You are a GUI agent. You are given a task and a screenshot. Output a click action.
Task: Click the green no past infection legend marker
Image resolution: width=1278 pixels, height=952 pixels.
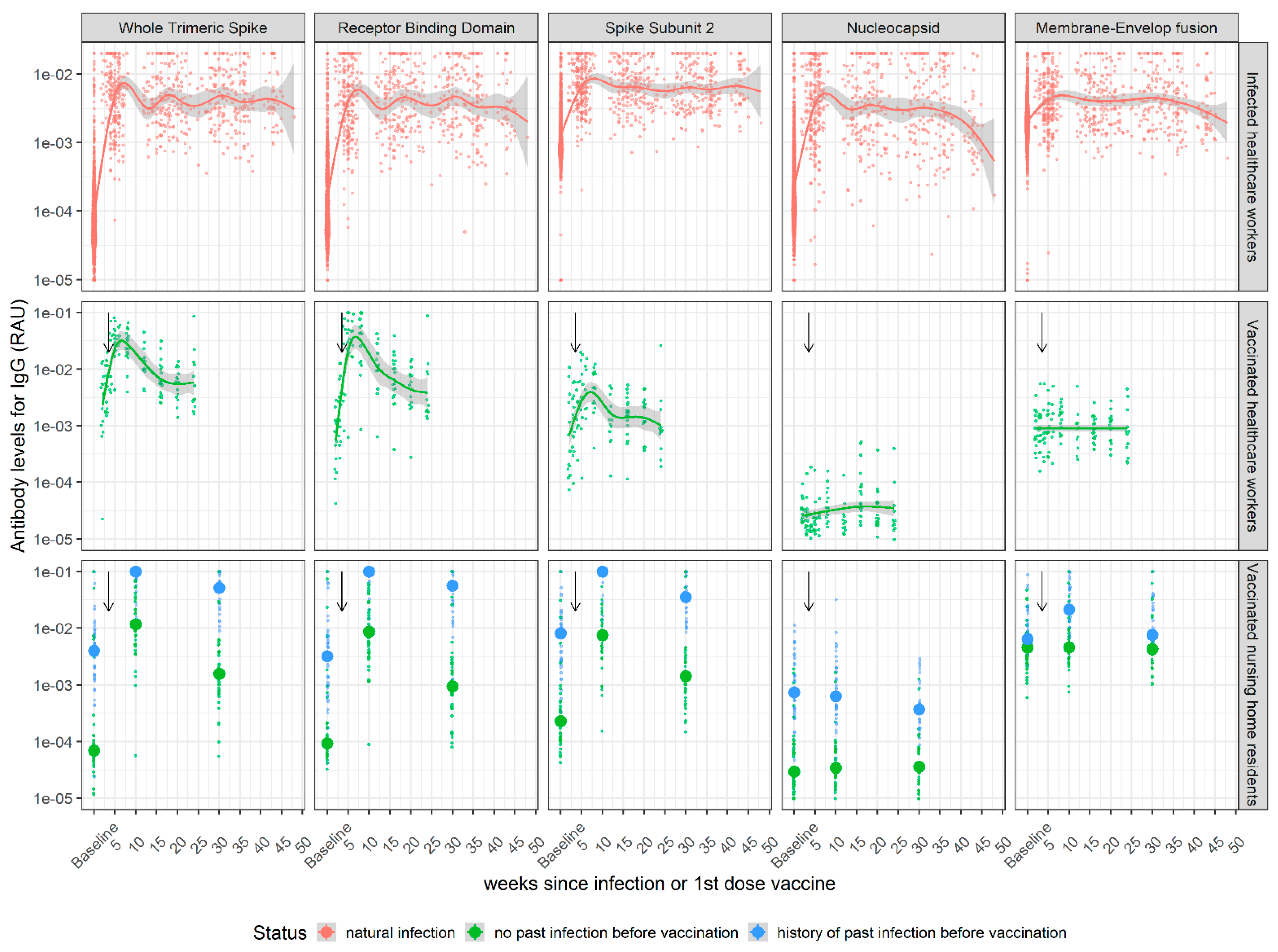pos(475,932)
